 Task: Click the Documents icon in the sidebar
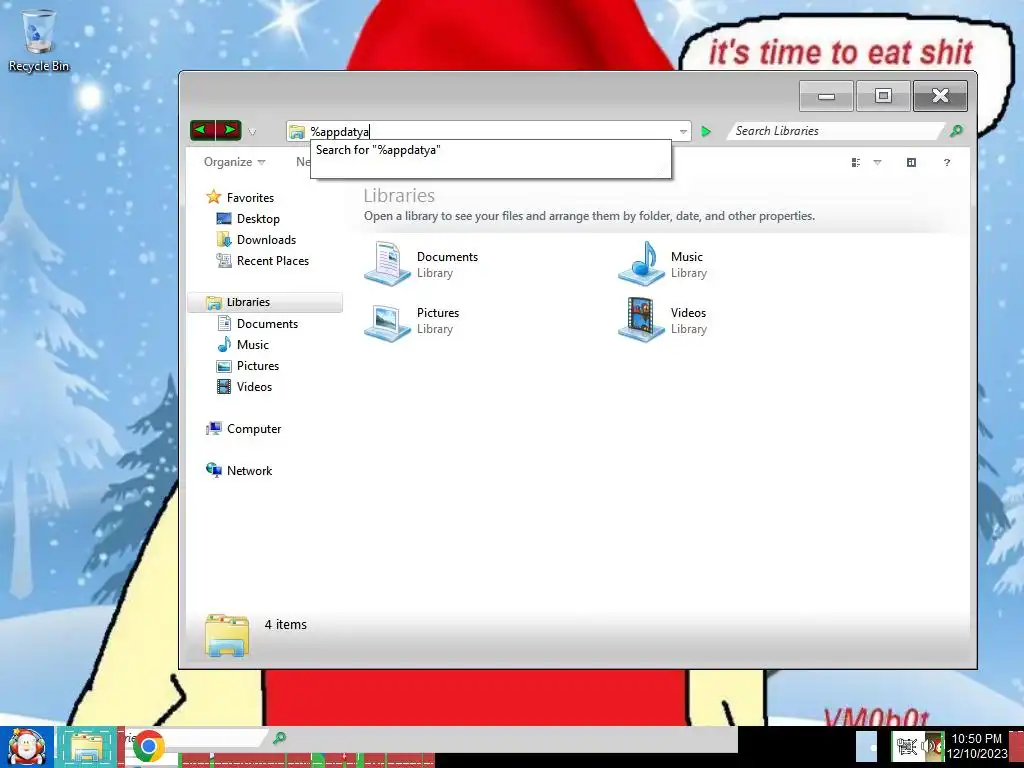point(223,323)
